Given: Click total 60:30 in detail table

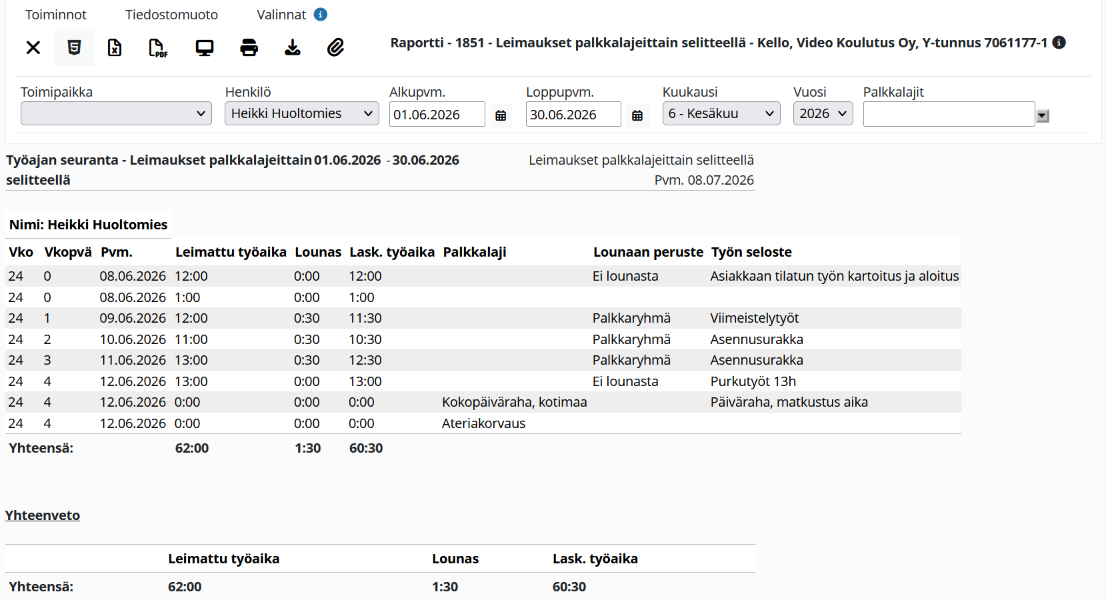Looking at the screenshot, I should pyautogui.click(x=366, y=448).
